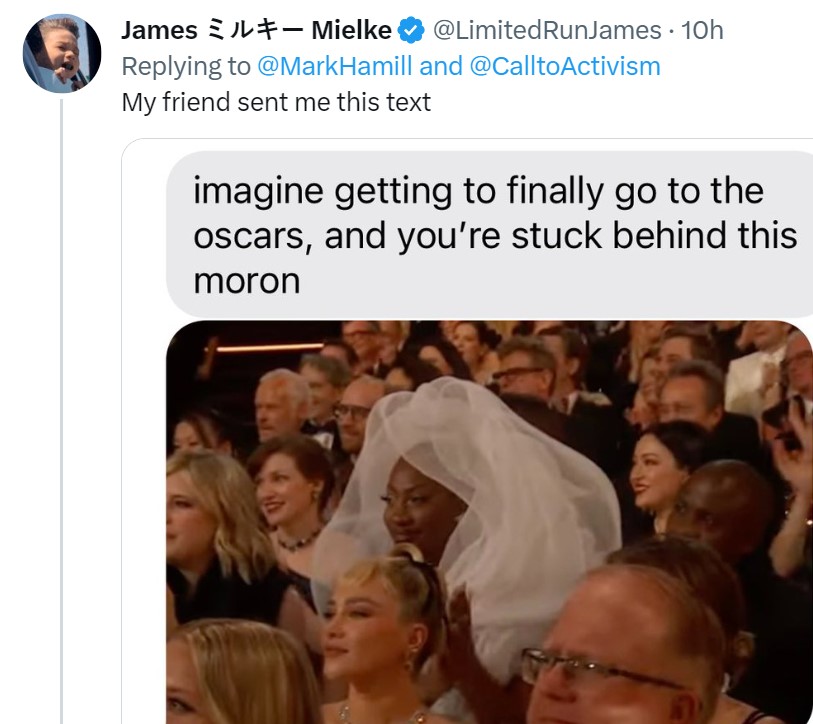This screenshot has height=724, width=813.
Task: Visit the @CalltoActivism mention link
Action: 568,67
